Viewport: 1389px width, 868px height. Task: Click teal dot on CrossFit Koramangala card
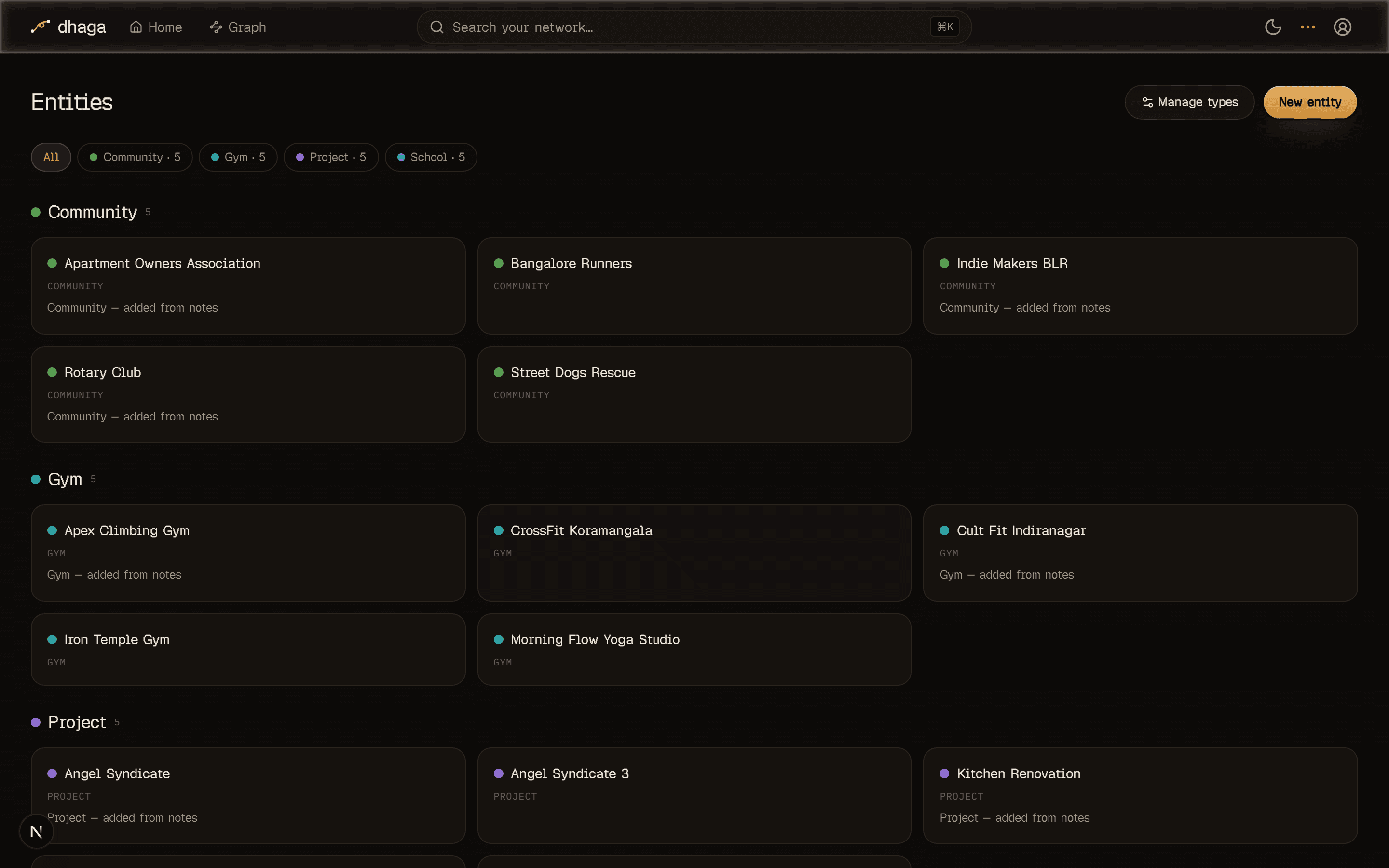point(498,530)
